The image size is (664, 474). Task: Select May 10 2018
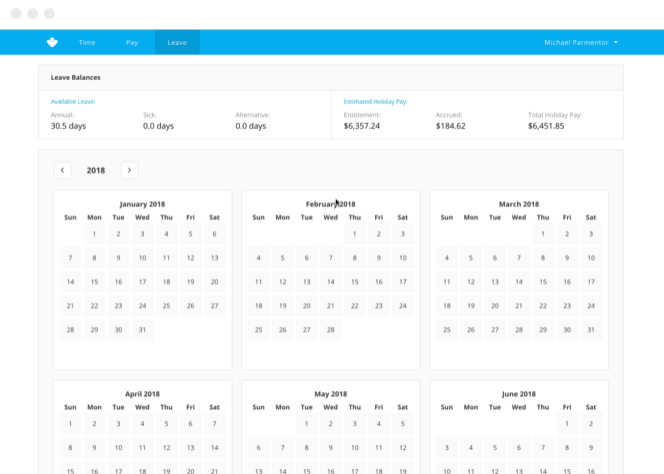[x=354, y=448]
